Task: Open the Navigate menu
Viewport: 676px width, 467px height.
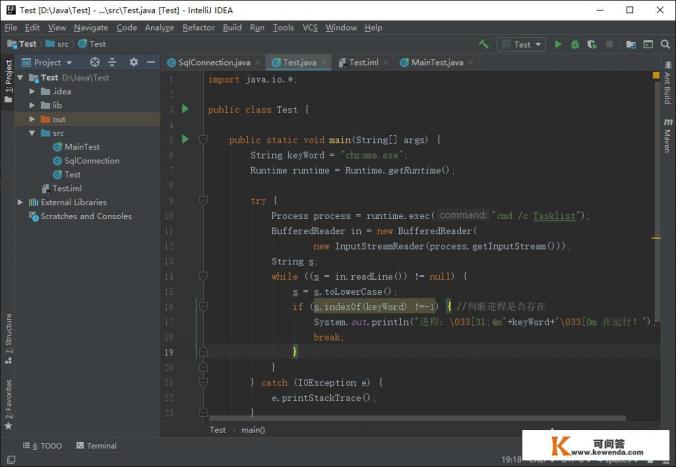Action: coord(91,28)
